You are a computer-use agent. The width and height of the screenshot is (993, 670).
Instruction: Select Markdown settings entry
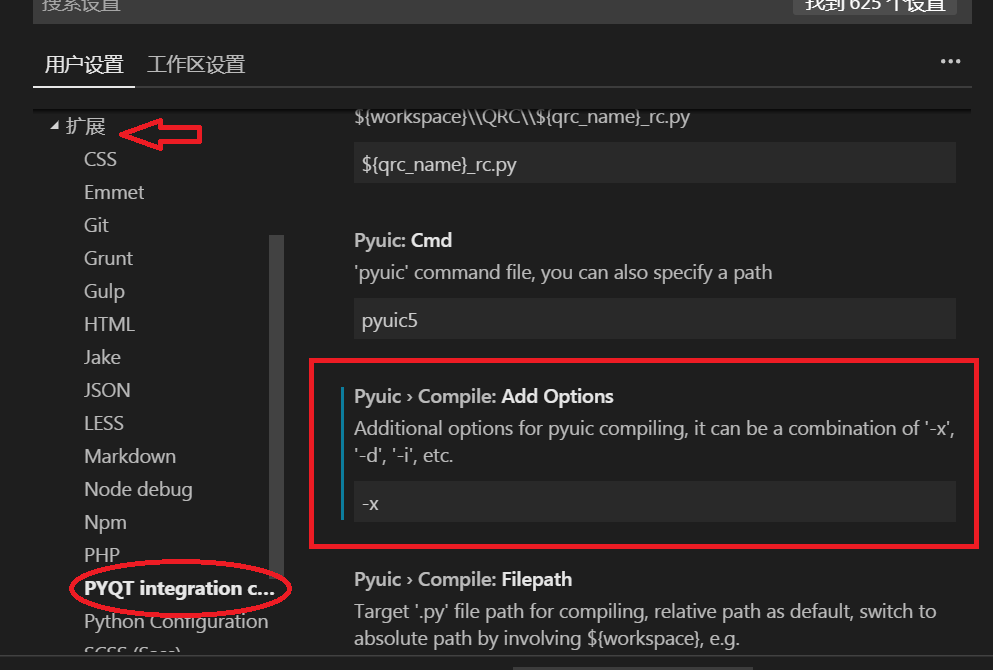[x=130, y=455]
